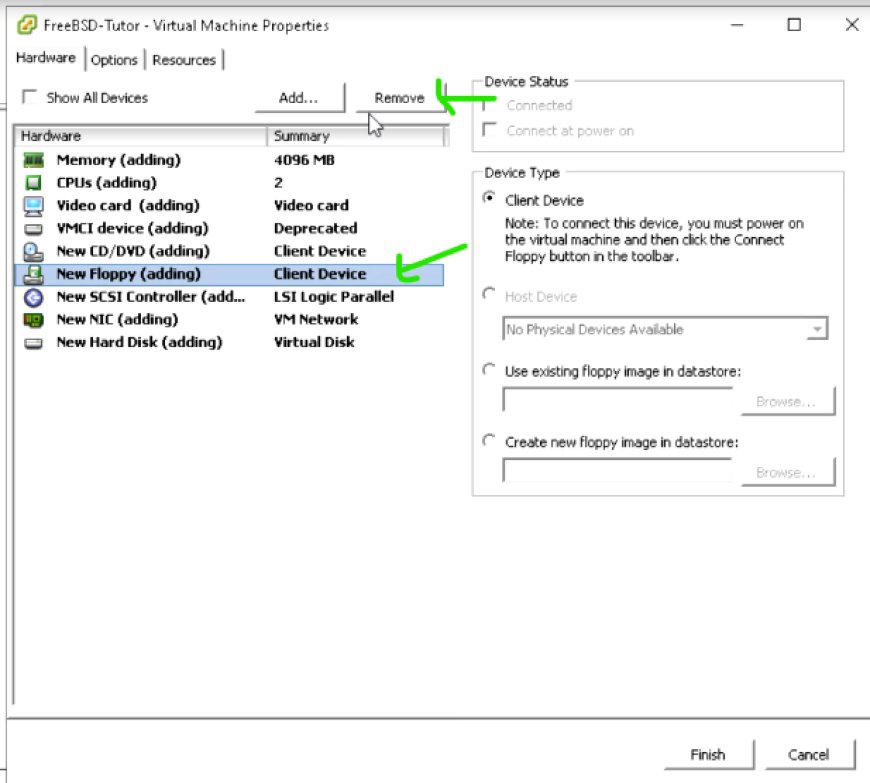Click the vSphere app icon in title bar
The height and width of the screenshot is (783, 870).
27,25
